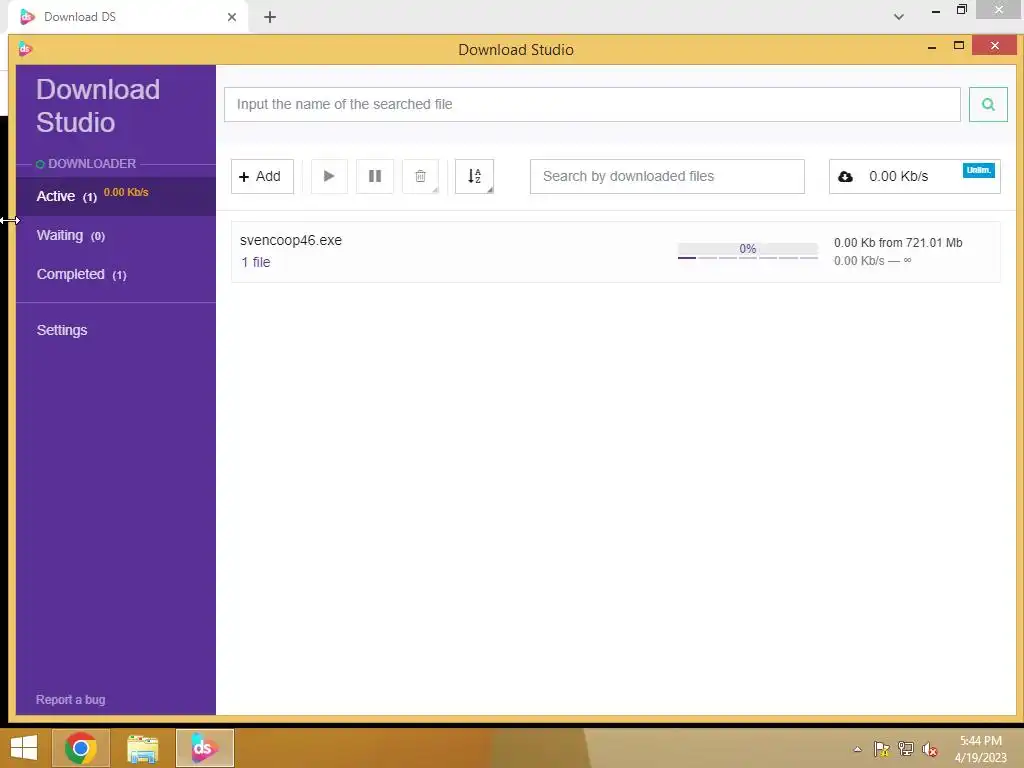The width and height of the screenshot is (1024, 768).
Task: Click the green search magnifier button
Action: tap(988, 104)
